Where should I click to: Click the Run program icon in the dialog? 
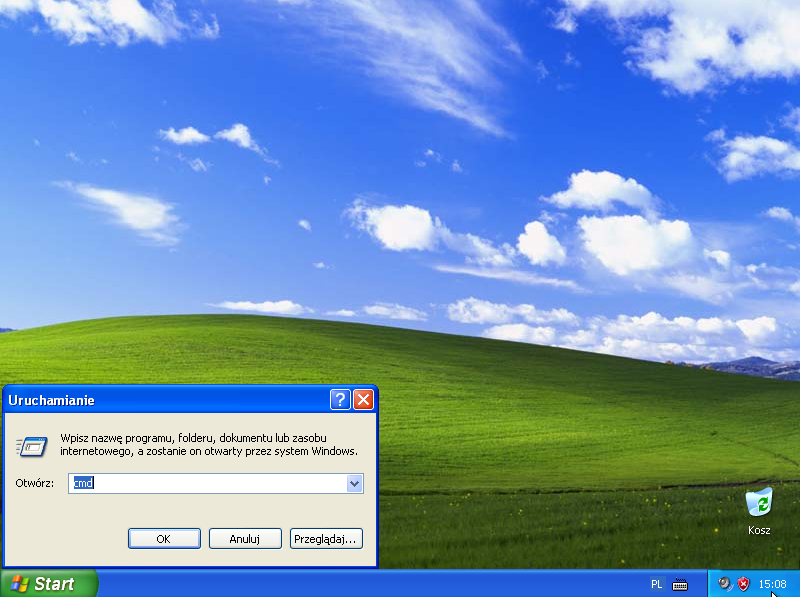pos(33,446)
